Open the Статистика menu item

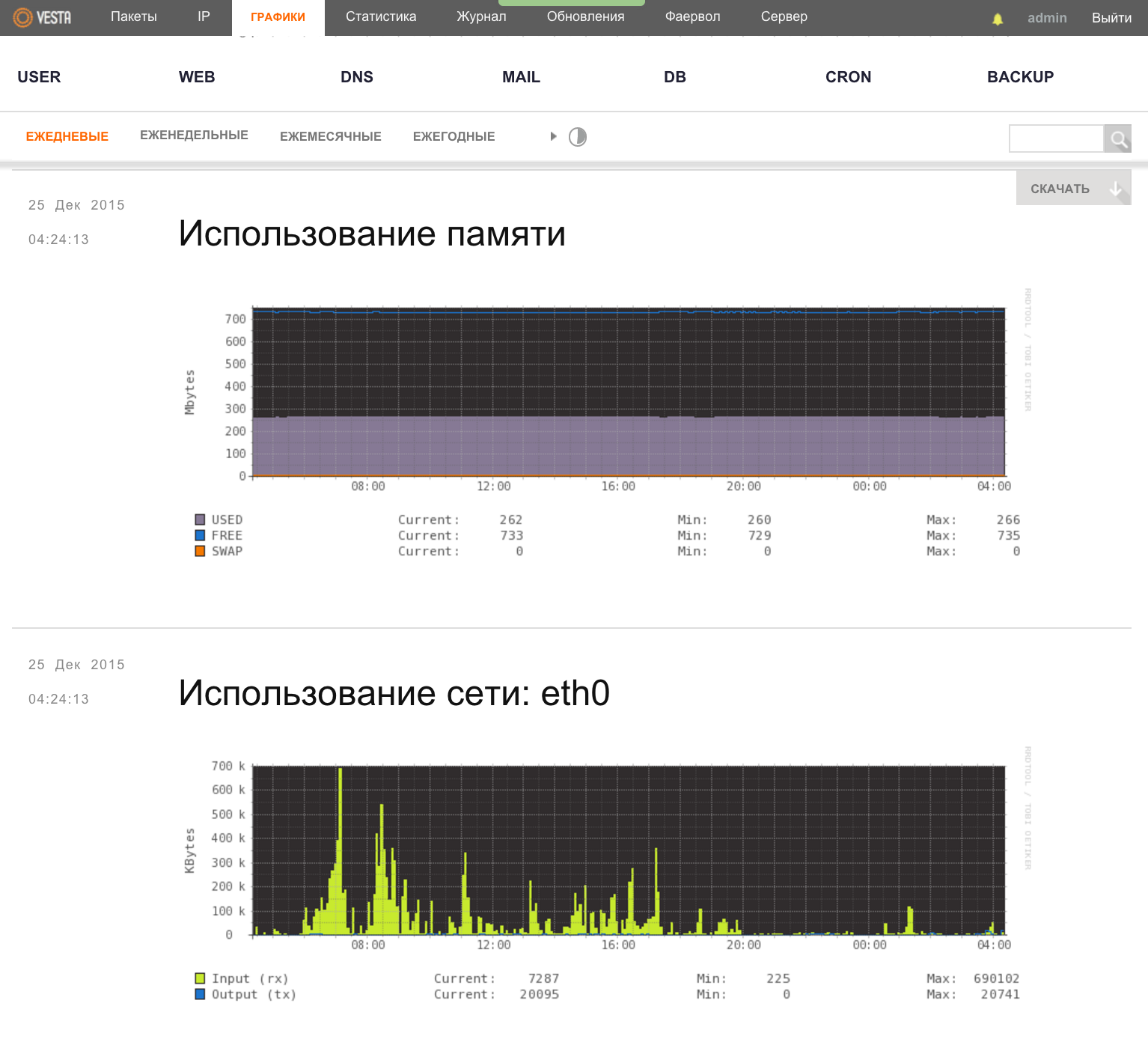click(380, 16)
